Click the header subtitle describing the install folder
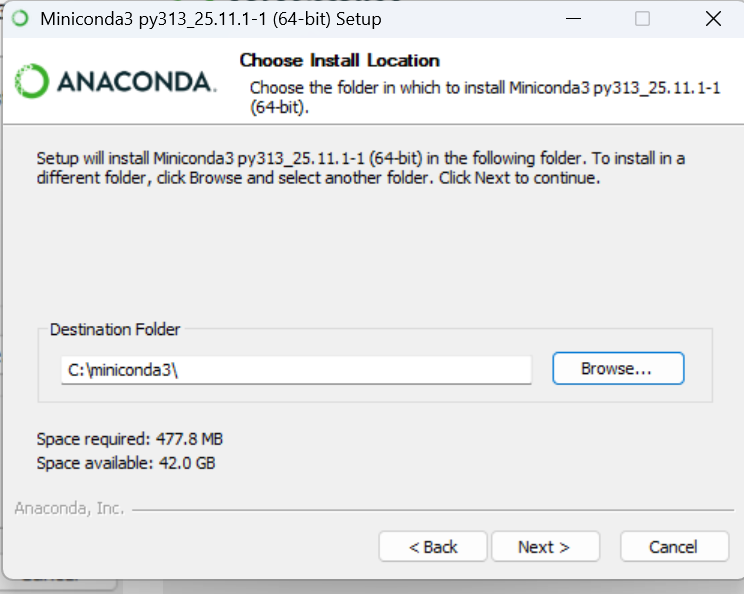 pos(484,96)
